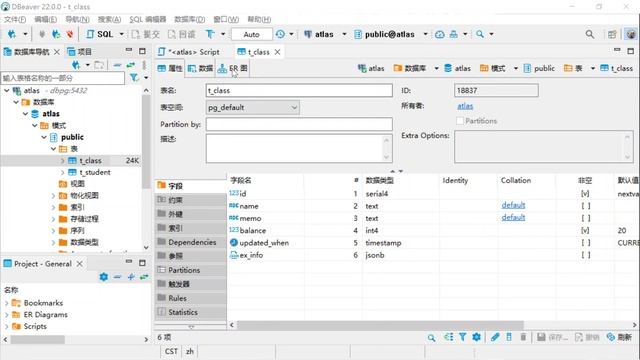Image resolution: width=640 pixels, height=360 pixels.
Task: Collapse the public schema node
Action: [44, 137]
